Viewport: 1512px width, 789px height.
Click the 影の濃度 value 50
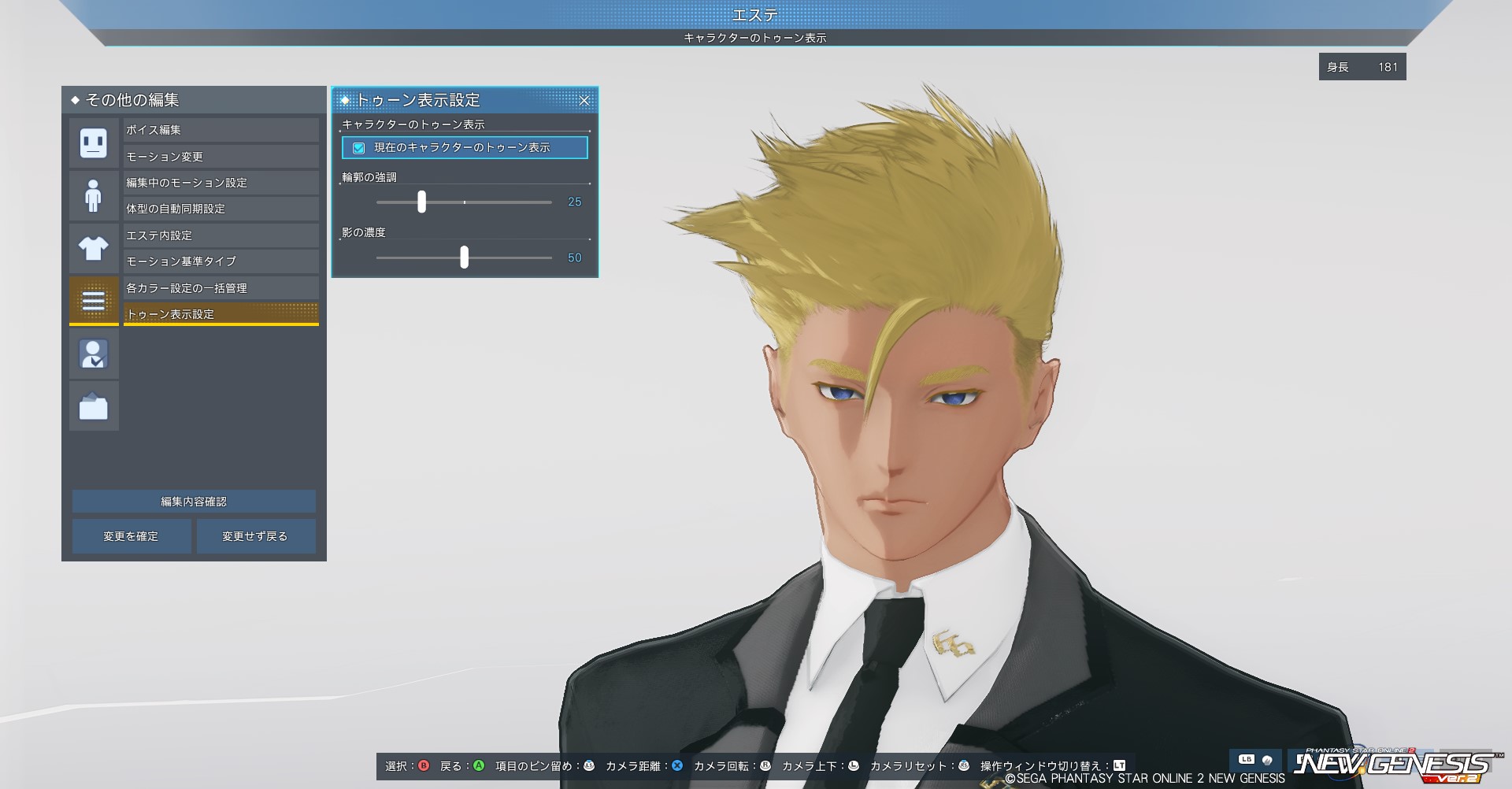pyautogui.click(x=575, y=258)
